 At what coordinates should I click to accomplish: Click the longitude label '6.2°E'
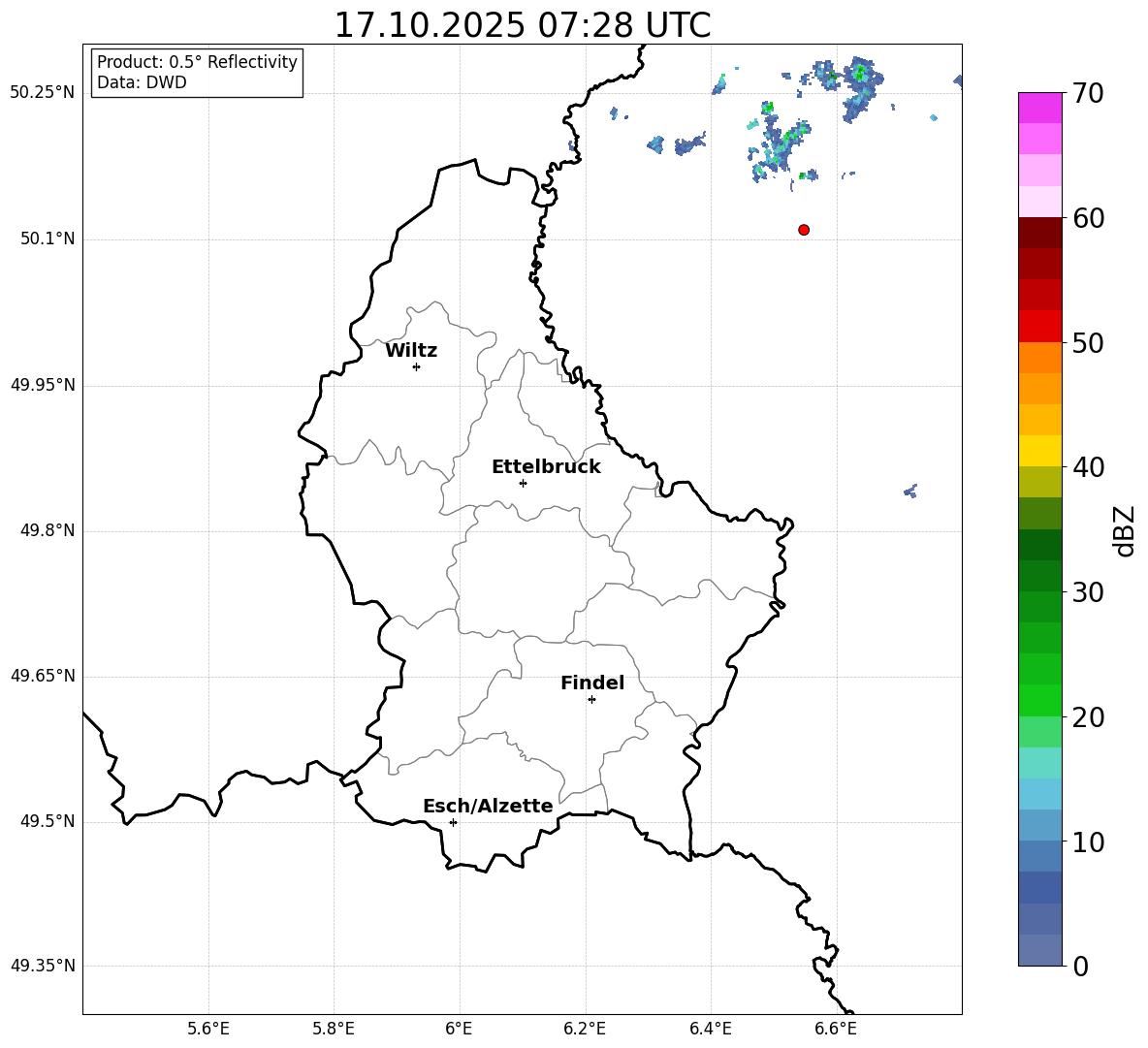585,1029
